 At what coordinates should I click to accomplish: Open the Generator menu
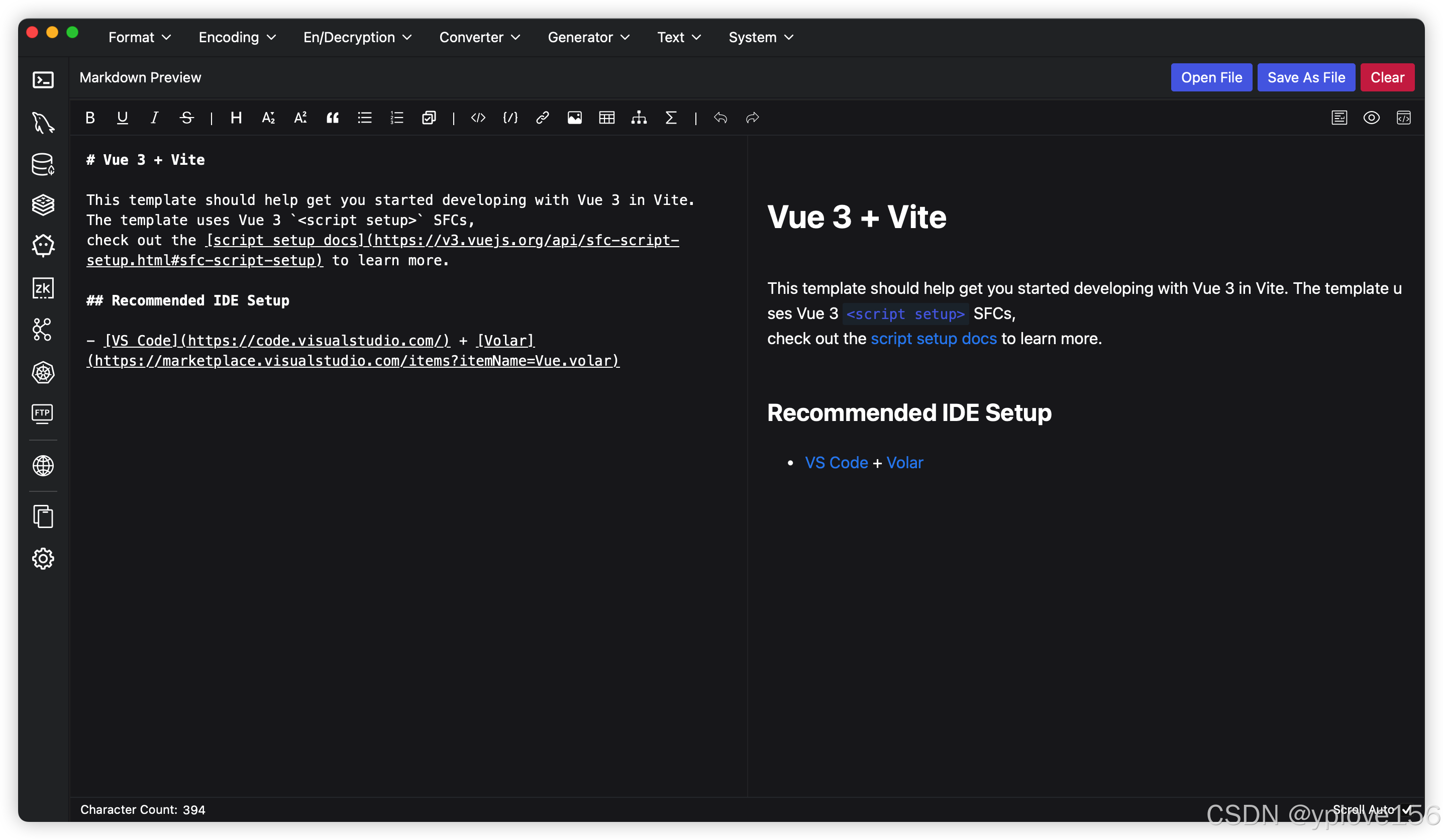coord(589,37)
